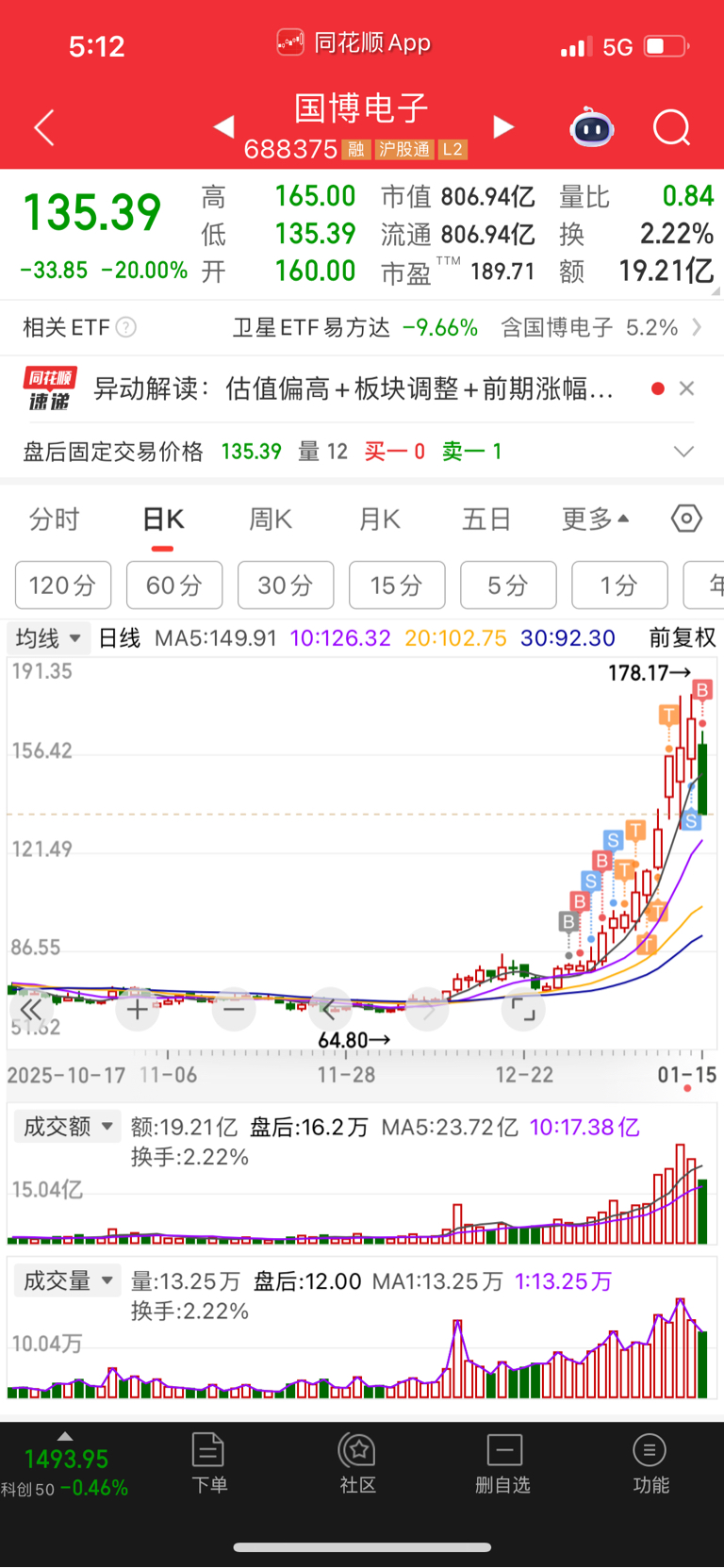Tap MA5:149.91 legend value

pos(216,638)
